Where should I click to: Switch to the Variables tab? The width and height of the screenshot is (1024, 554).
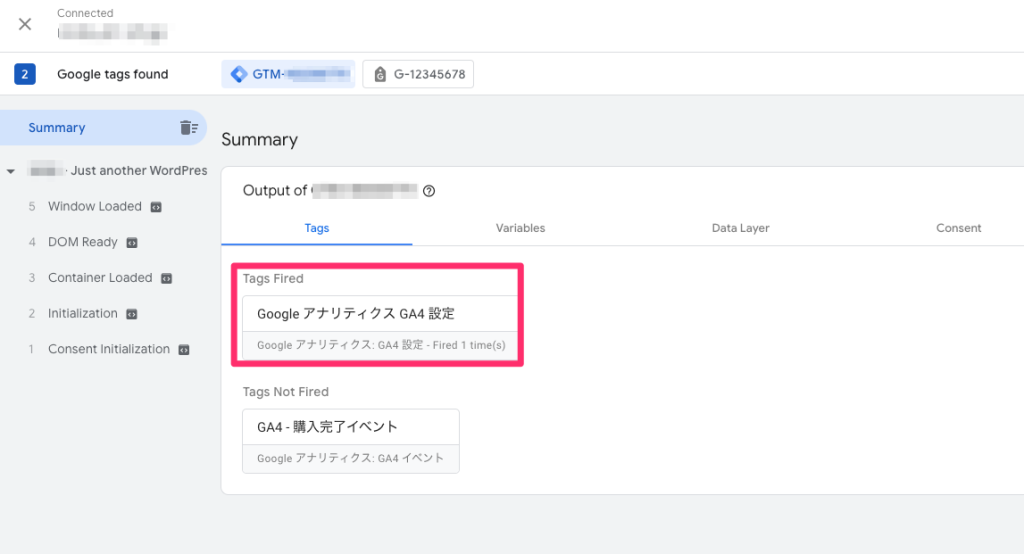click(520, 228)
